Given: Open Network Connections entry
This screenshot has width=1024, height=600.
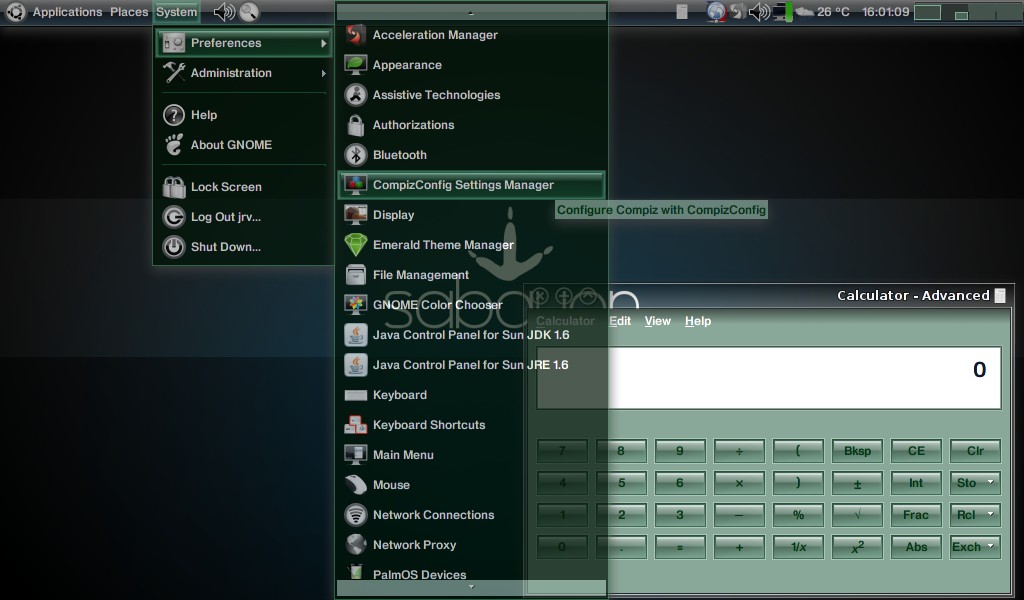Looking at the screenshot, I should point(471,515).
